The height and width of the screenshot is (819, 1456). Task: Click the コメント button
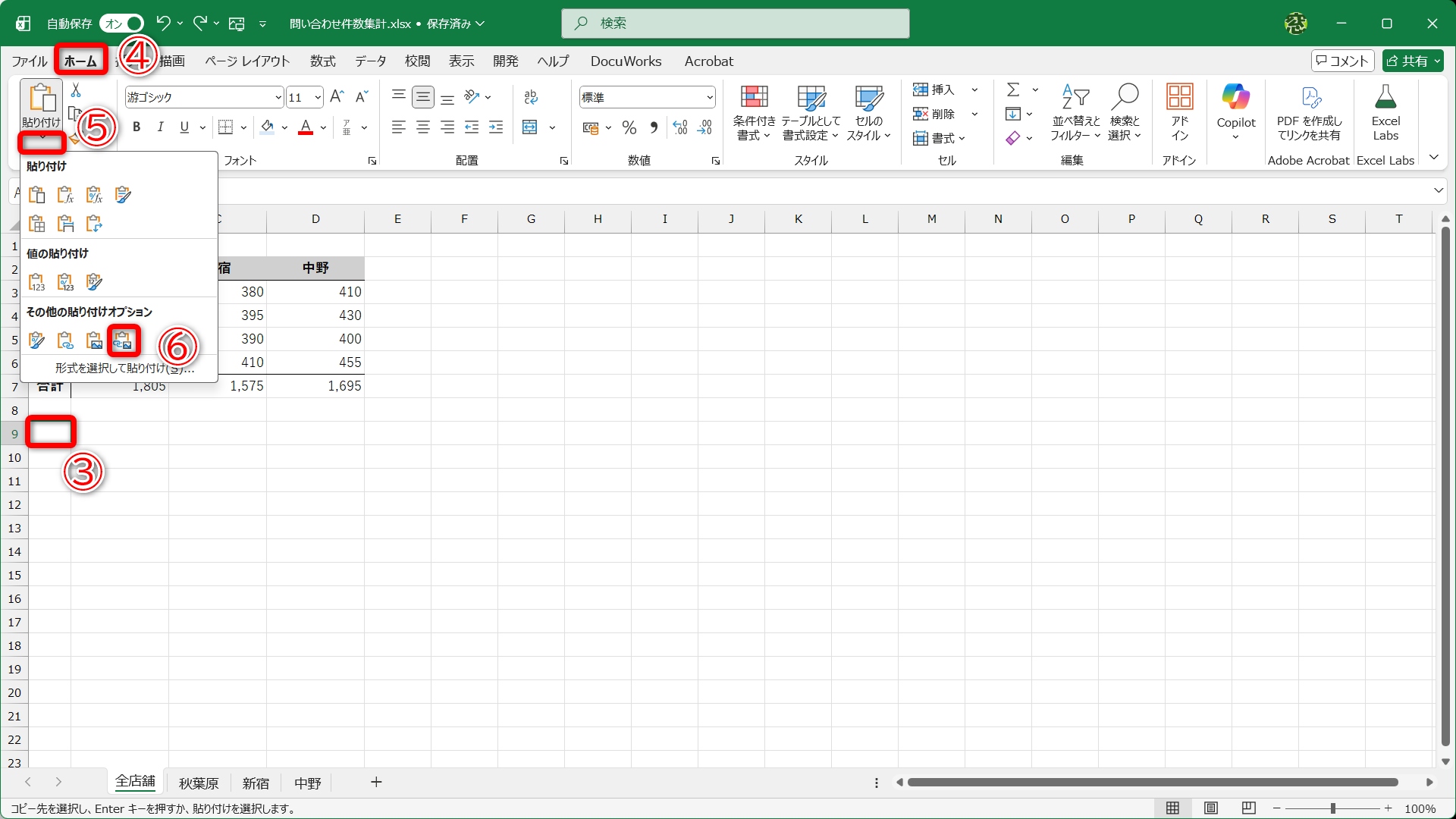[1342, 61]
